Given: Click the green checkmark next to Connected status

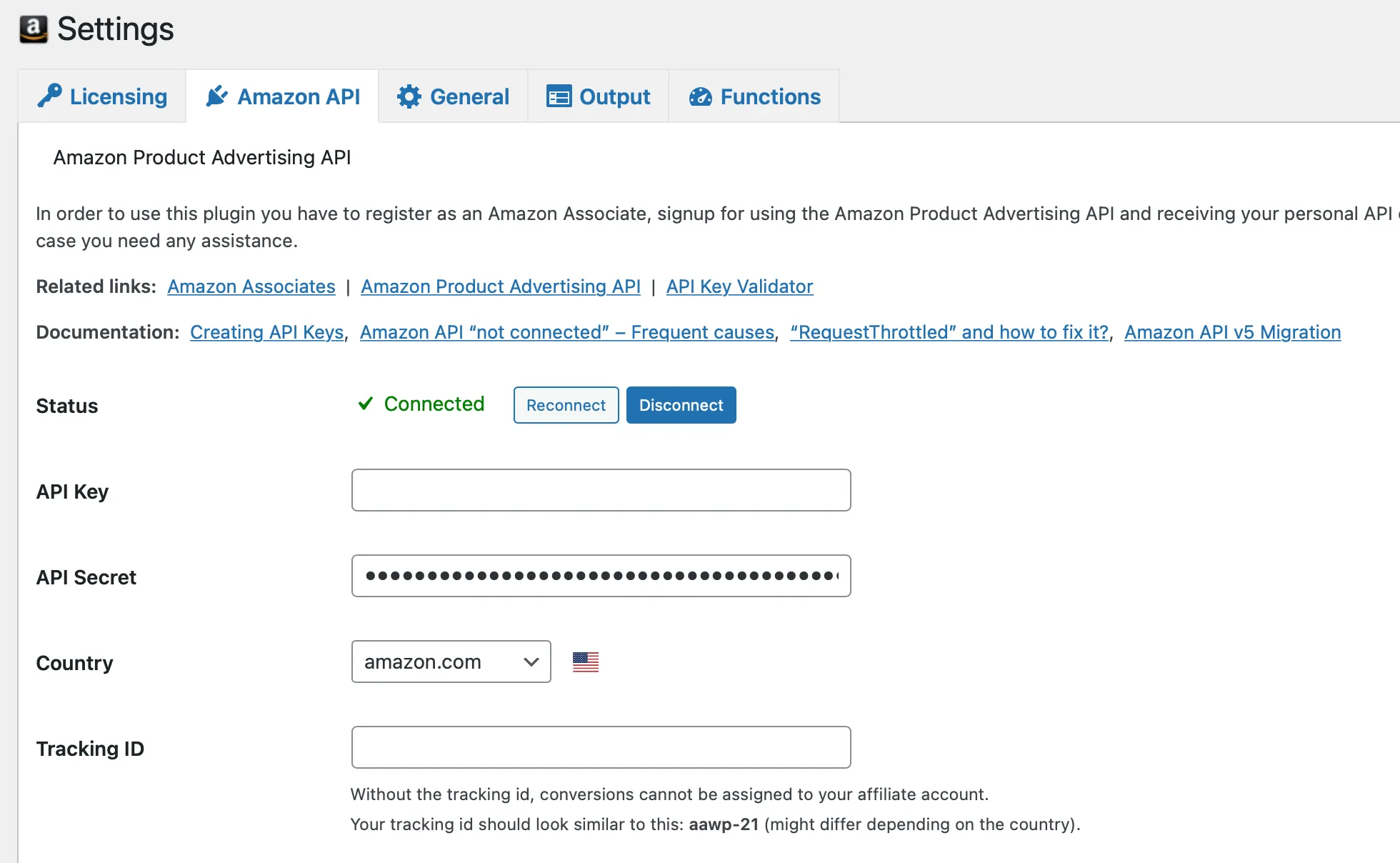Looking at the screenshot, I should tap(366, 404).
